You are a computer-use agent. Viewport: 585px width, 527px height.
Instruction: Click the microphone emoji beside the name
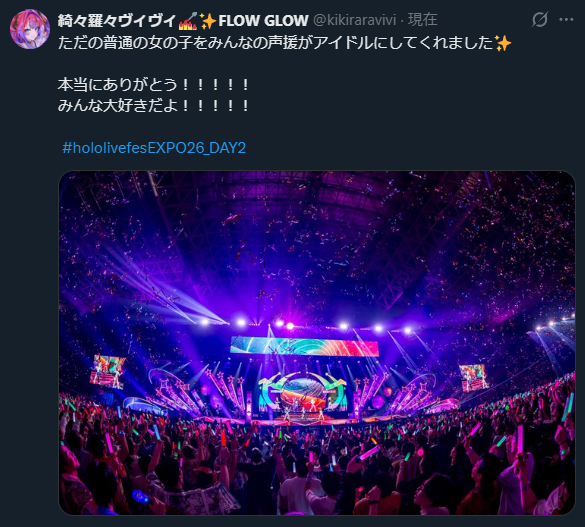tap(188, 21)
